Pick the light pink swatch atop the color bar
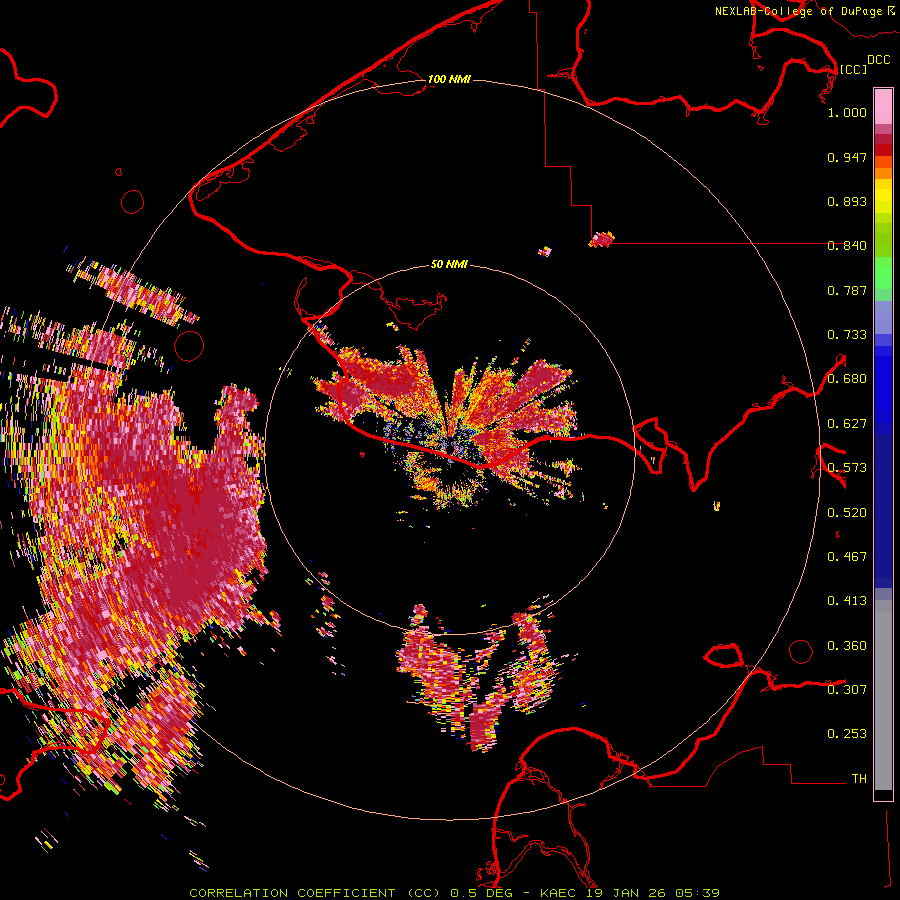 [x=883, y=106]
